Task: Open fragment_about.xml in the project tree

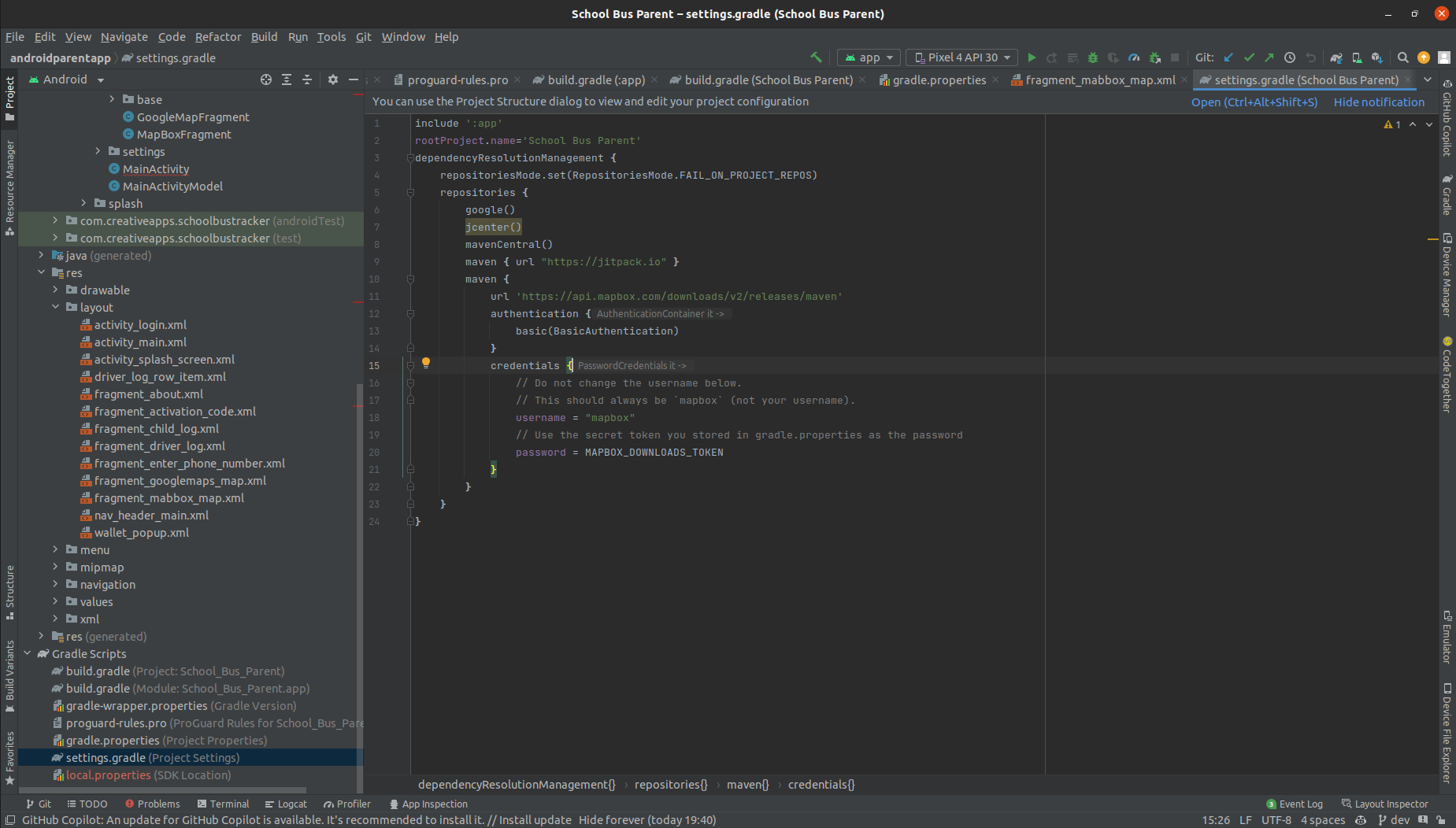Action: pyautogui.click(x=148, y=394)
